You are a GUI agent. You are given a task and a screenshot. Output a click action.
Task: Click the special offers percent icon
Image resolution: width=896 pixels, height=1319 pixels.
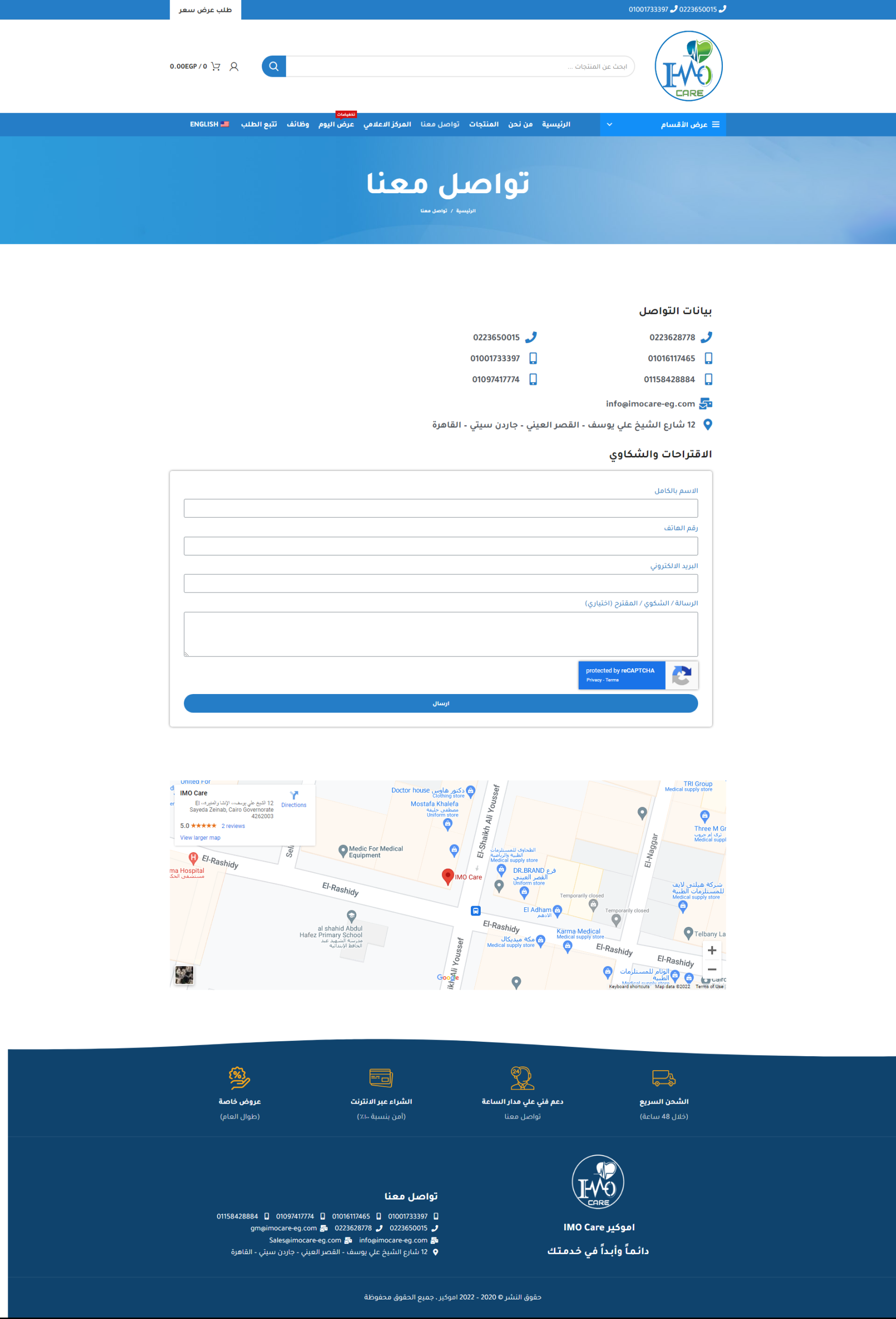click(x=240, y=1077)
